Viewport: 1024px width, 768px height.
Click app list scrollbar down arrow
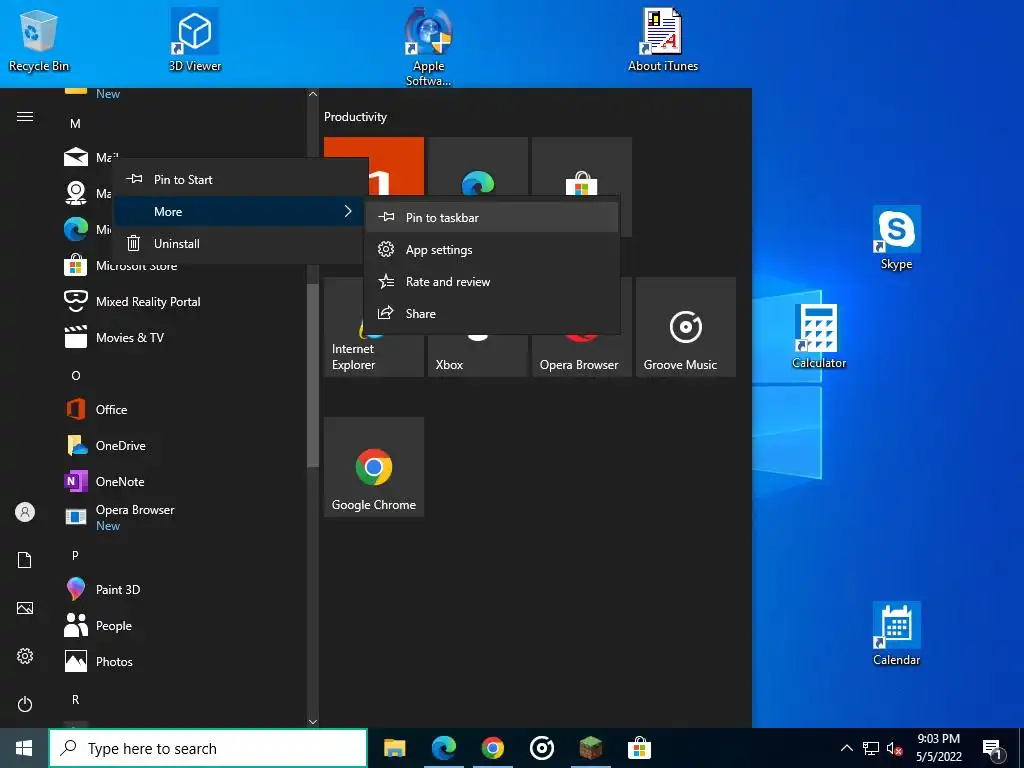point(313,722)
